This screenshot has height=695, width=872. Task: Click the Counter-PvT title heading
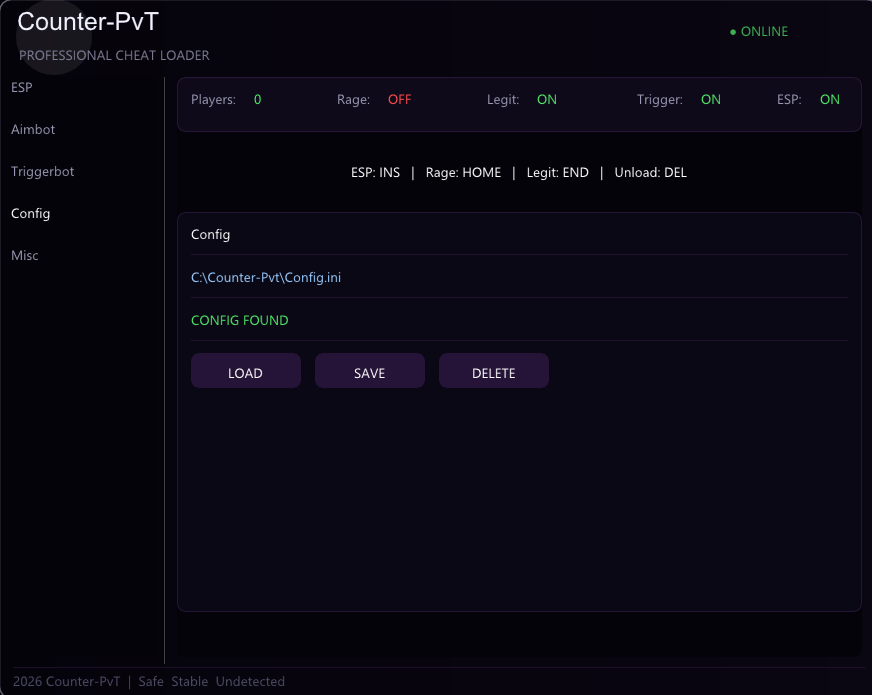coord(88,22)
